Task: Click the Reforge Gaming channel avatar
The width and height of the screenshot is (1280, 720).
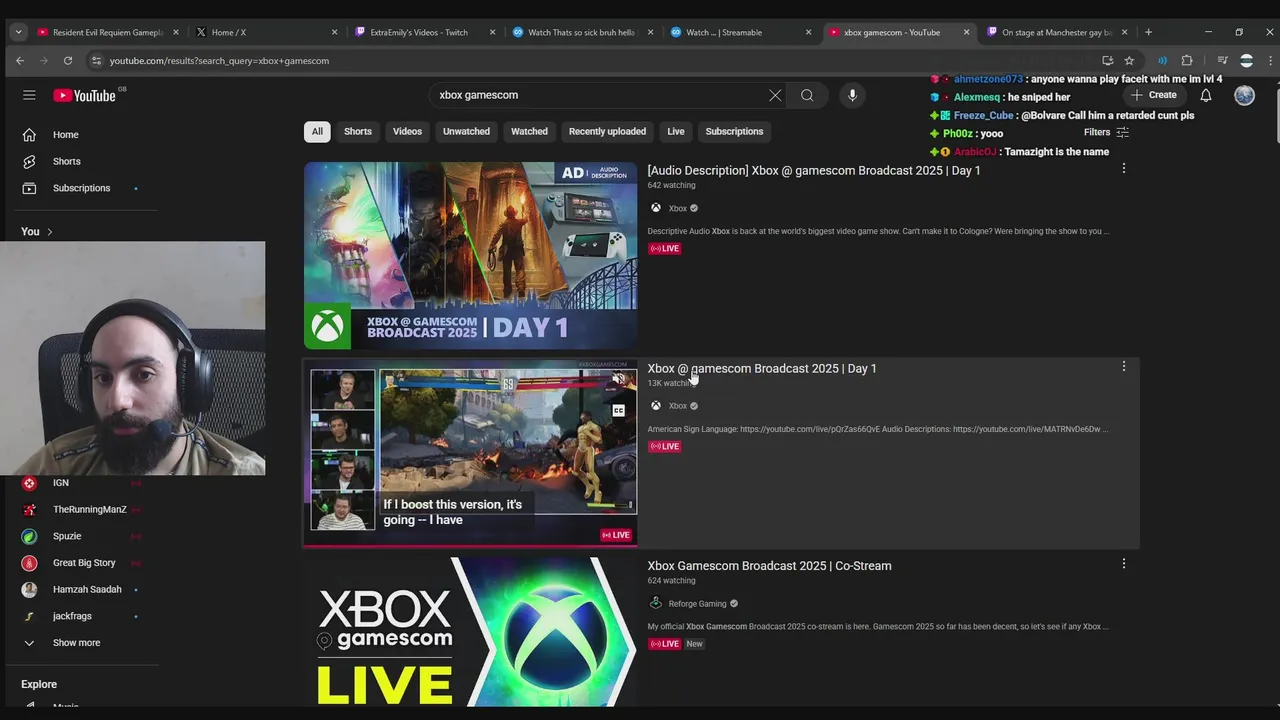Action: tap(656, 603)
